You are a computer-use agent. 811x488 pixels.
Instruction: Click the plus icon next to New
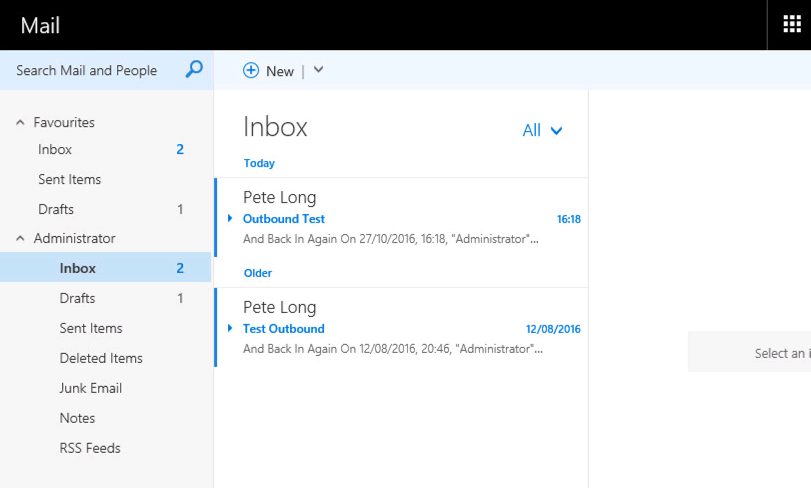pos(251,70)
